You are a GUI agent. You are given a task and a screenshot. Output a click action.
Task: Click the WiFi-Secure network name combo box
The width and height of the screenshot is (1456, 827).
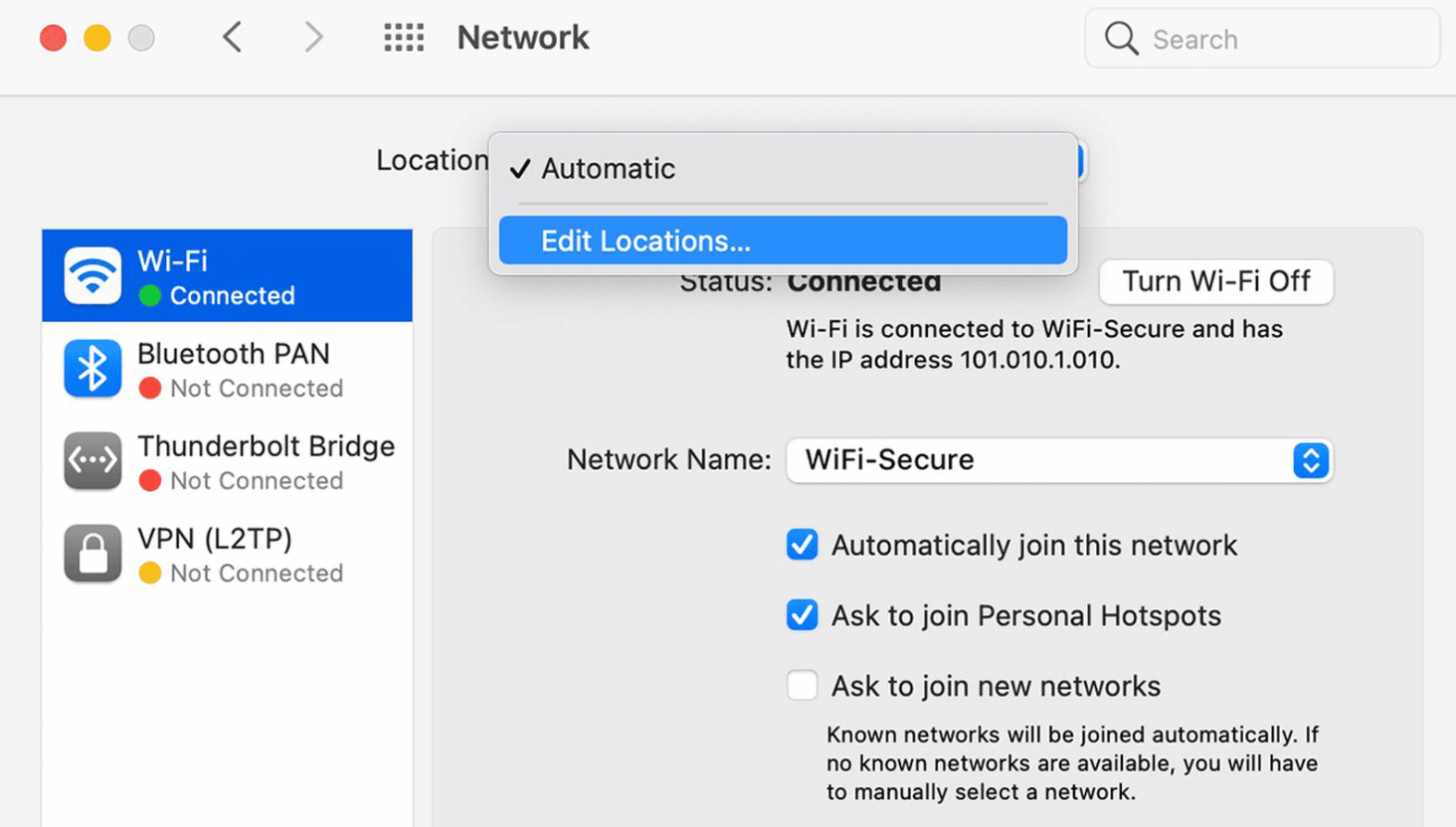click(1034, 460)
